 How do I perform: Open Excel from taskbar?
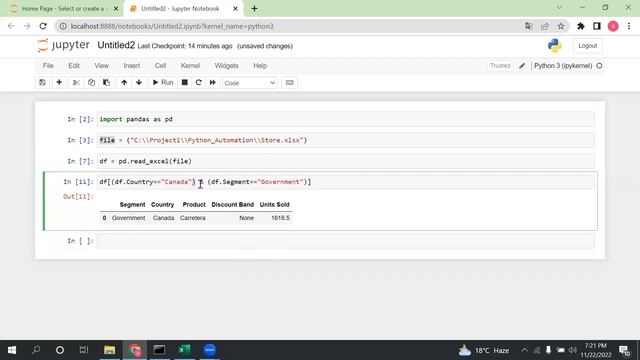point(184,350)
